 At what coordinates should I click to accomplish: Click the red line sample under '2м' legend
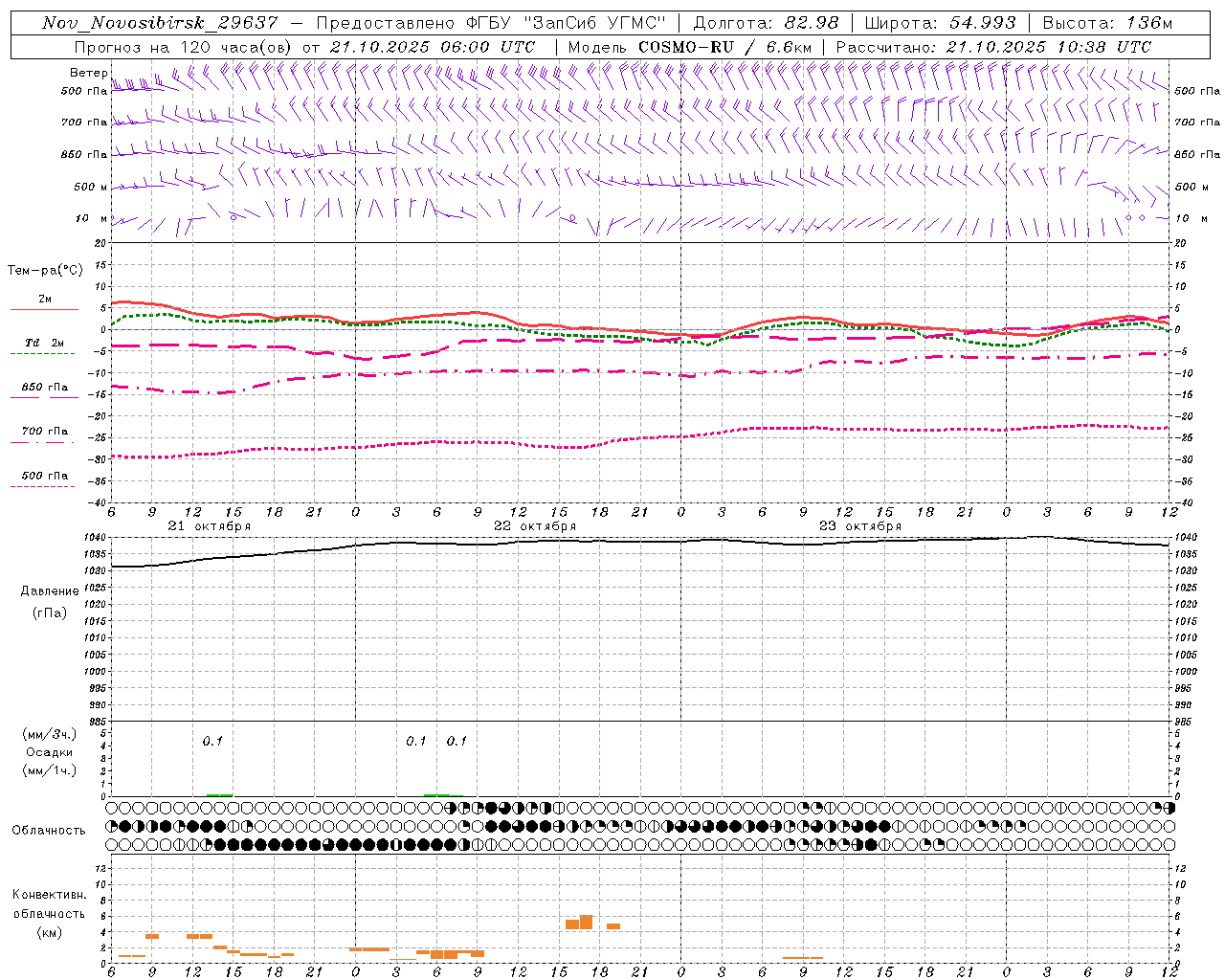tap(44, 310)
